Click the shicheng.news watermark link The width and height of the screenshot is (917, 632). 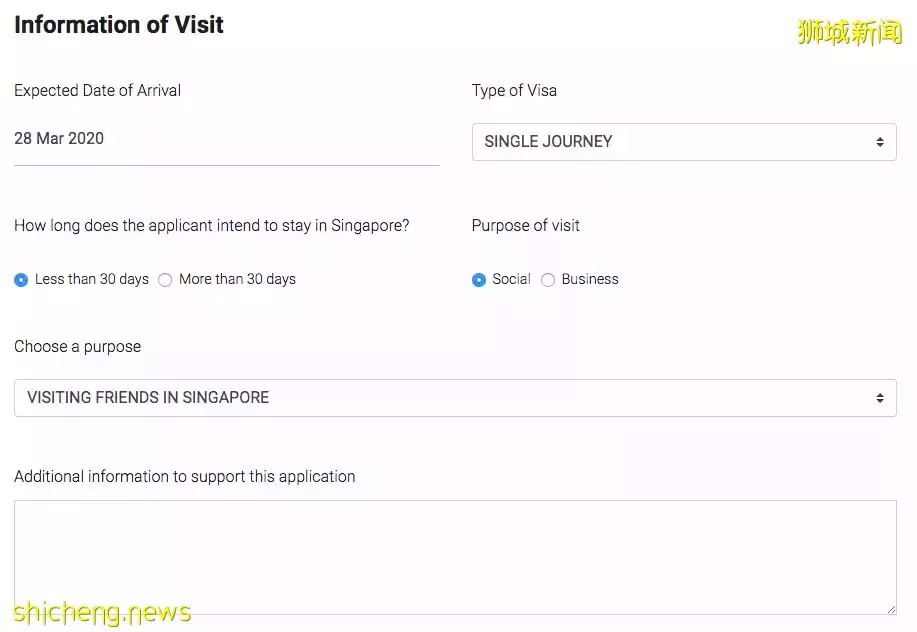point(102,611)
